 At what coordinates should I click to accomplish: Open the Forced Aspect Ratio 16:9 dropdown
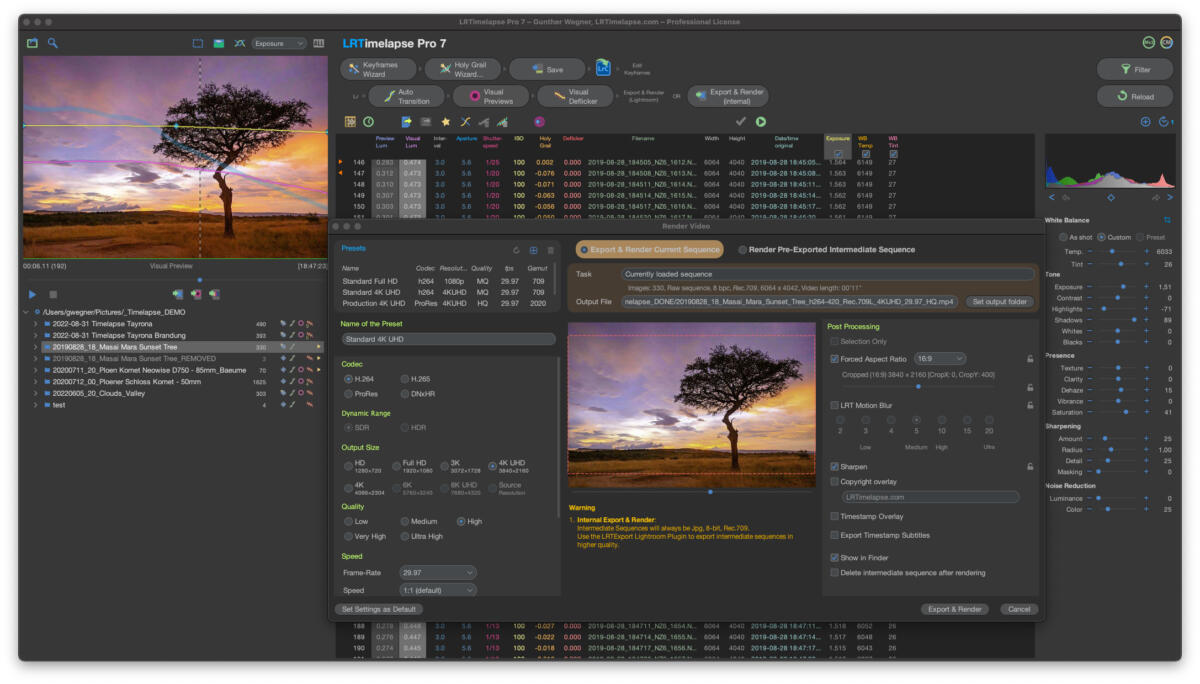pyautogui.click(x=940, y=358)
